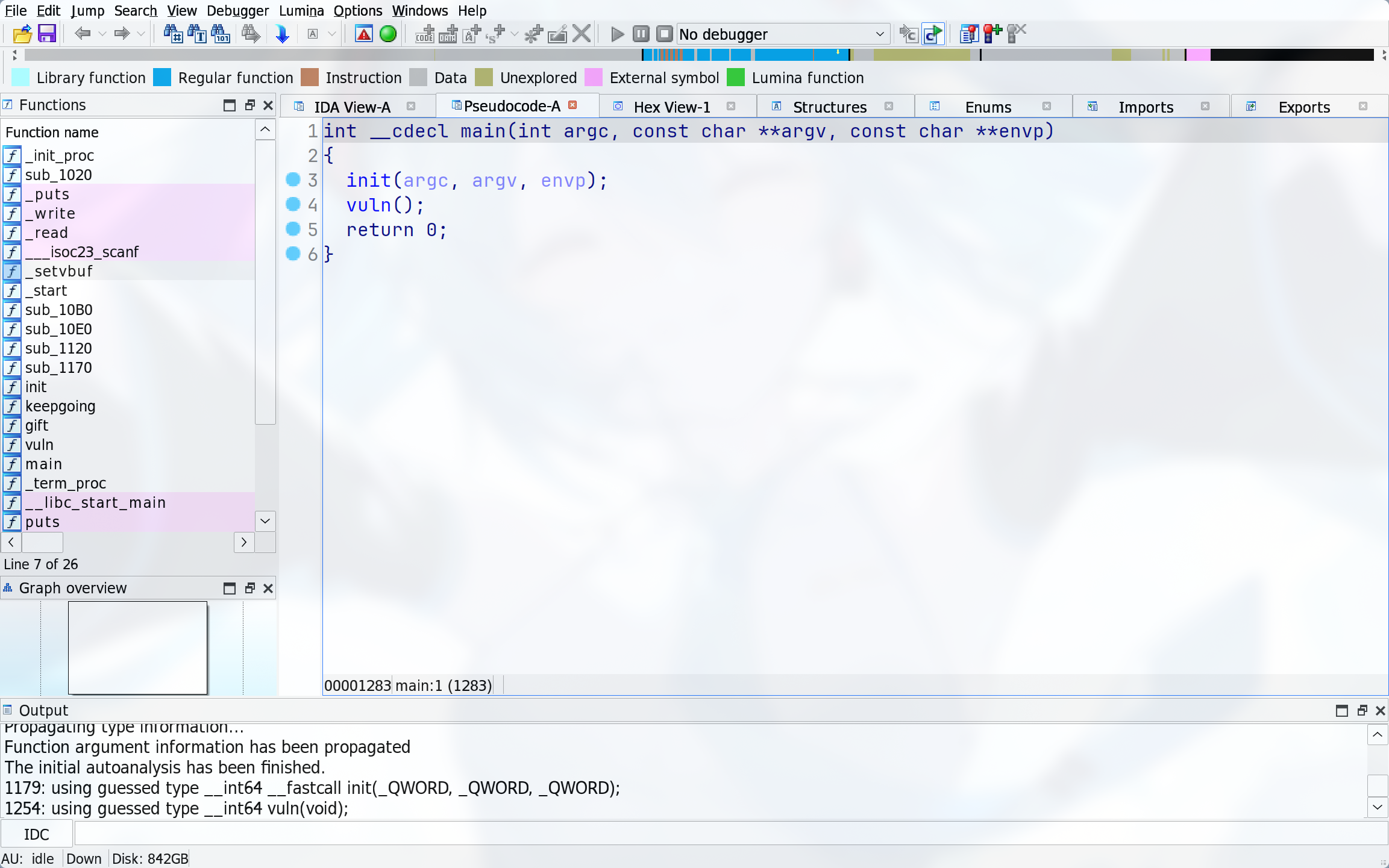Click the add breakpoint icon

(992, 34)
